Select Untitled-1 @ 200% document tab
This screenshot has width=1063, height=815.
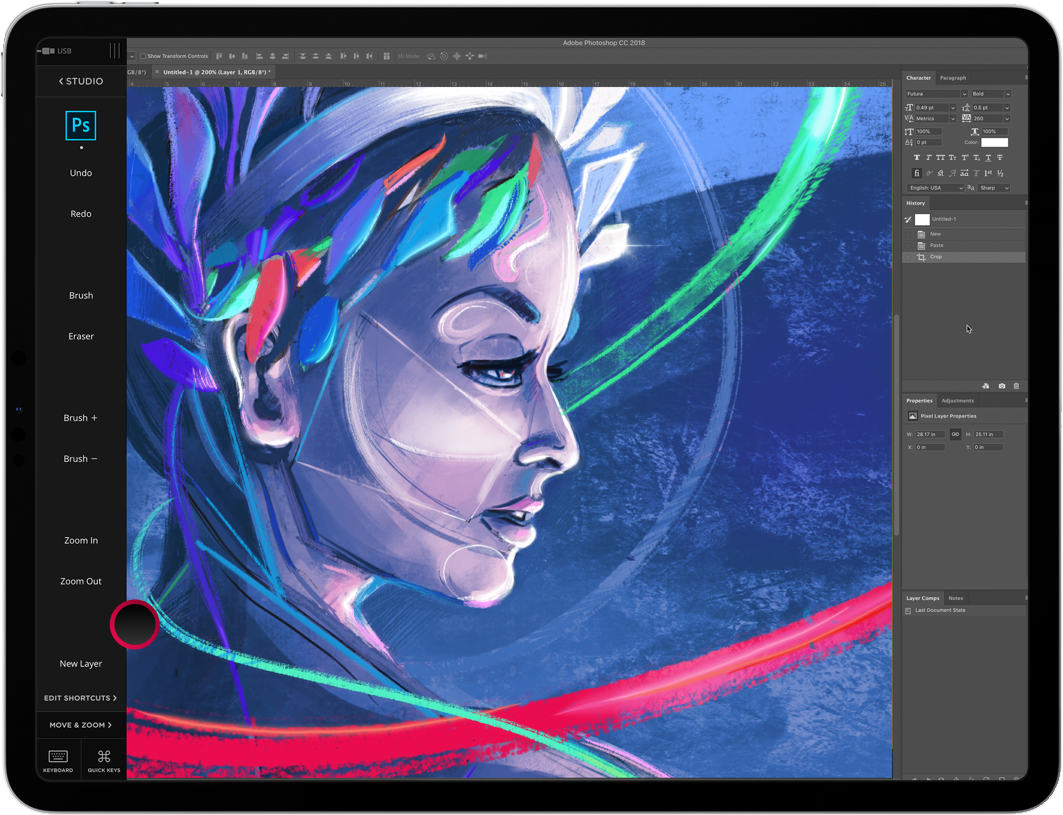216,72
